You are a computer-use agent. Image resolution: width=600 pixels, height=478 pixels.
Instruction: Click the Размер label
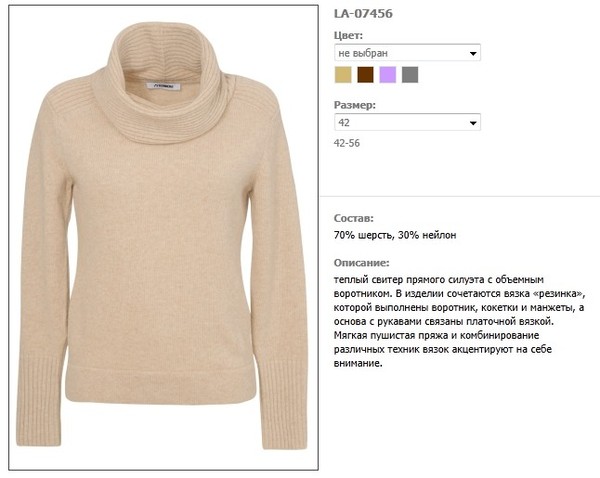pyautogui.click(x=355, y=105)
